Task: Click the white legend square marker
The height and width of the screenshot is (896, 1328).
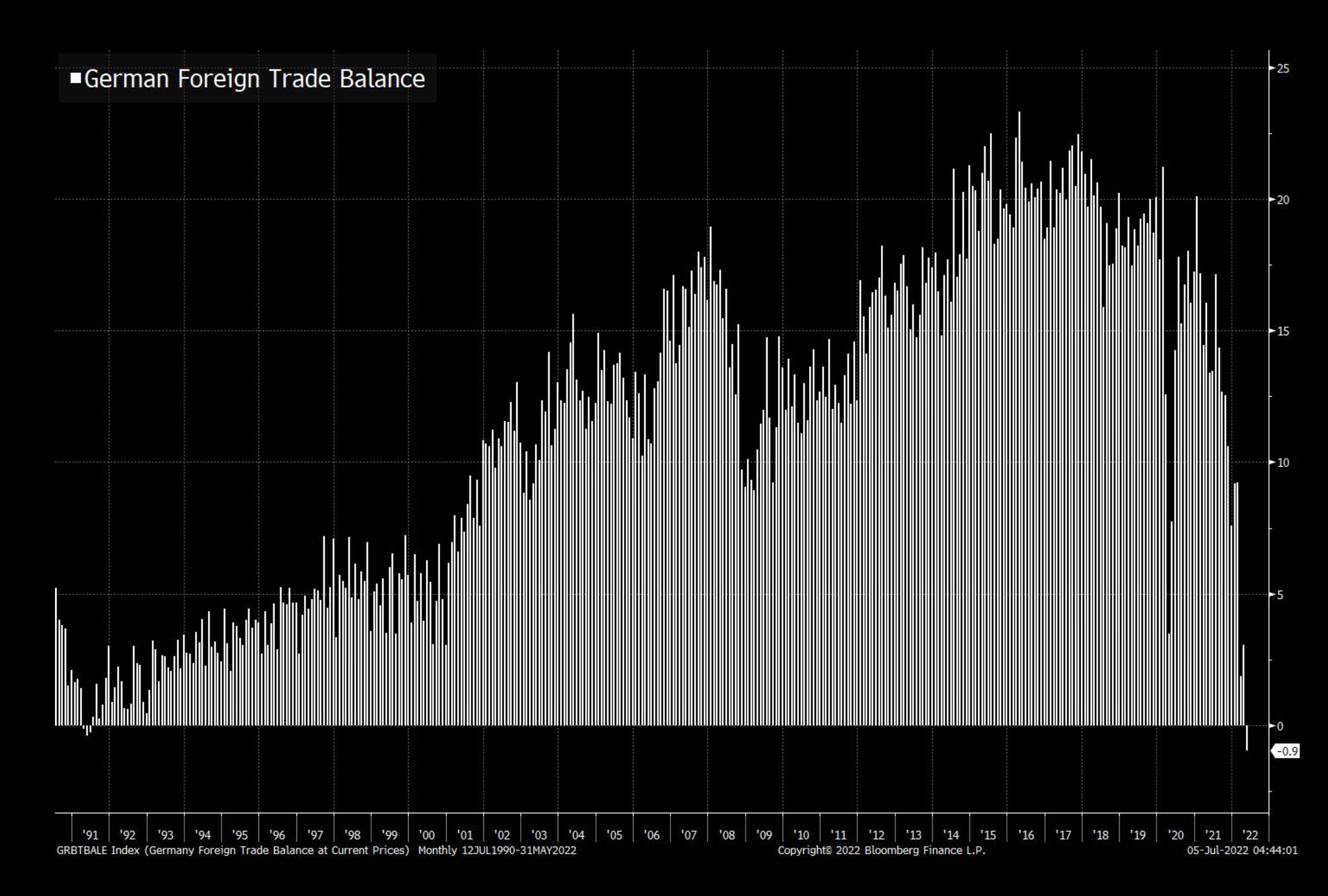Action: [75, 77]
